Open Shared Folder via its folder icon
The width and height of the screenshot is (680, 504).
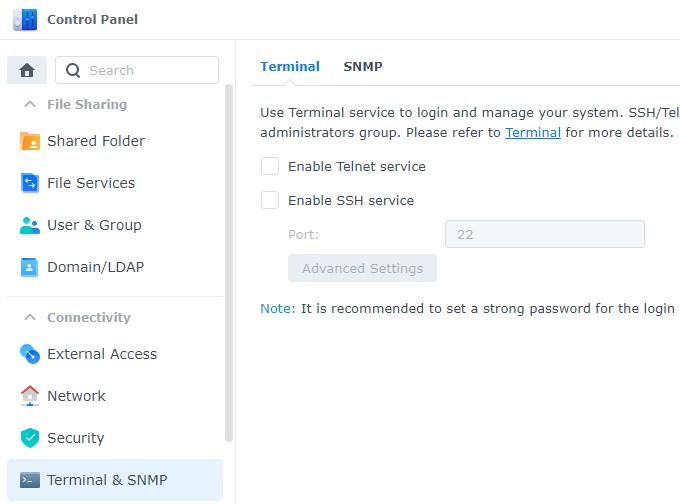tap(30, 141)
